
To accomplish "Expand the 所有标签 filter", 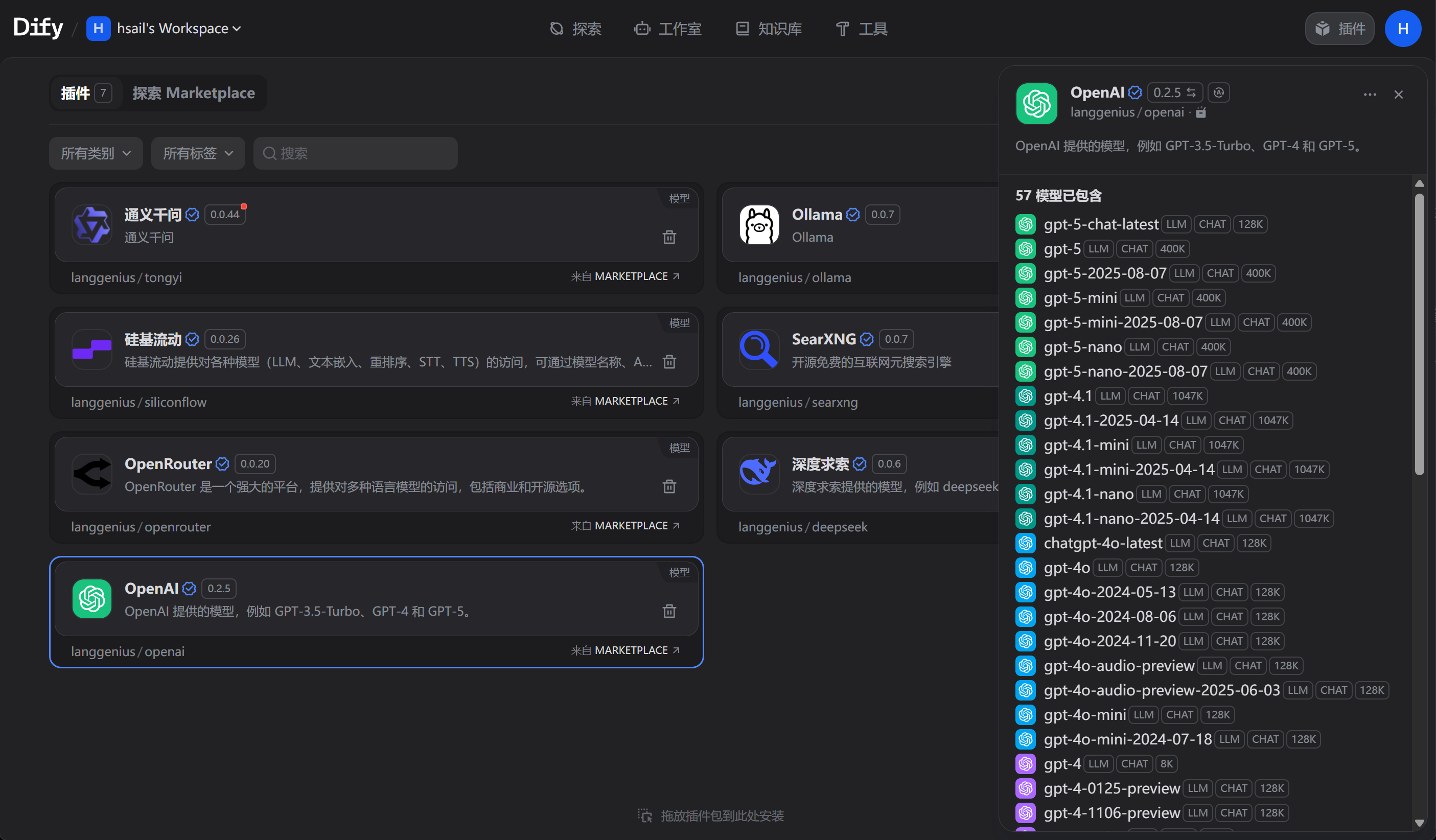I will pyautogui.click(x=198, y=153).
